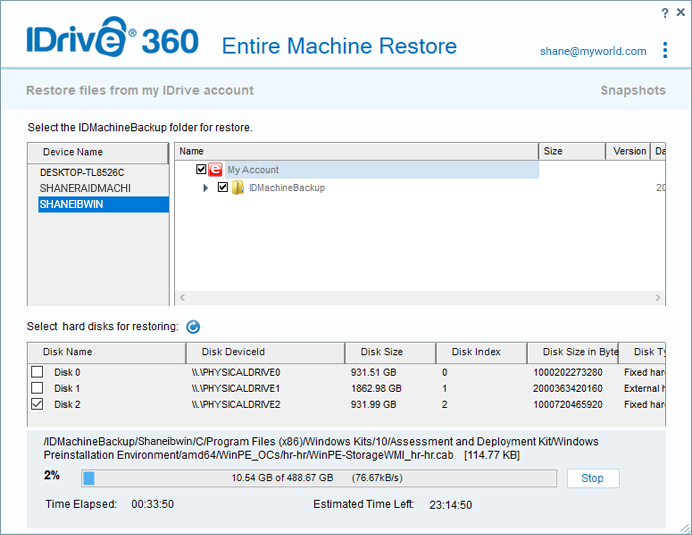Viewport: 692px width, 535px height.
Task: Click the Disk Size column header
Action: tap(391, 352)
